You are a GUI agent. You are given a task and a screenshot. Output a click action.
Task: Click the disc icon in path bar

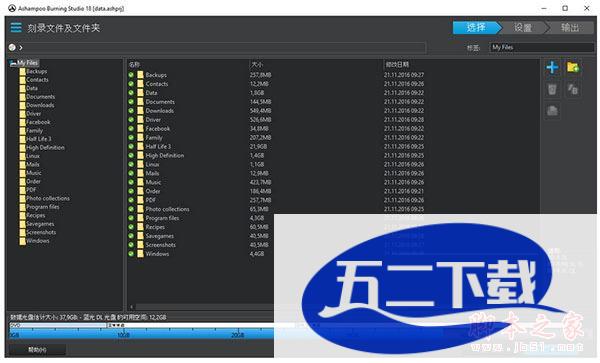point(12,47)
